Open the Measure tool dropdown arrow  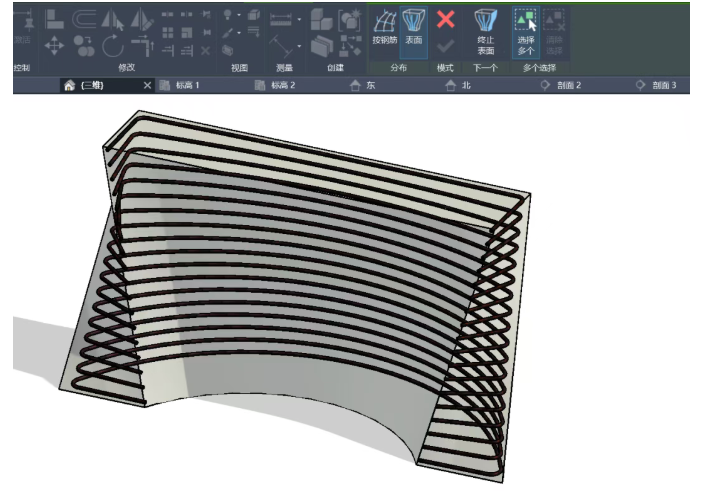click(x=299, y=46)
